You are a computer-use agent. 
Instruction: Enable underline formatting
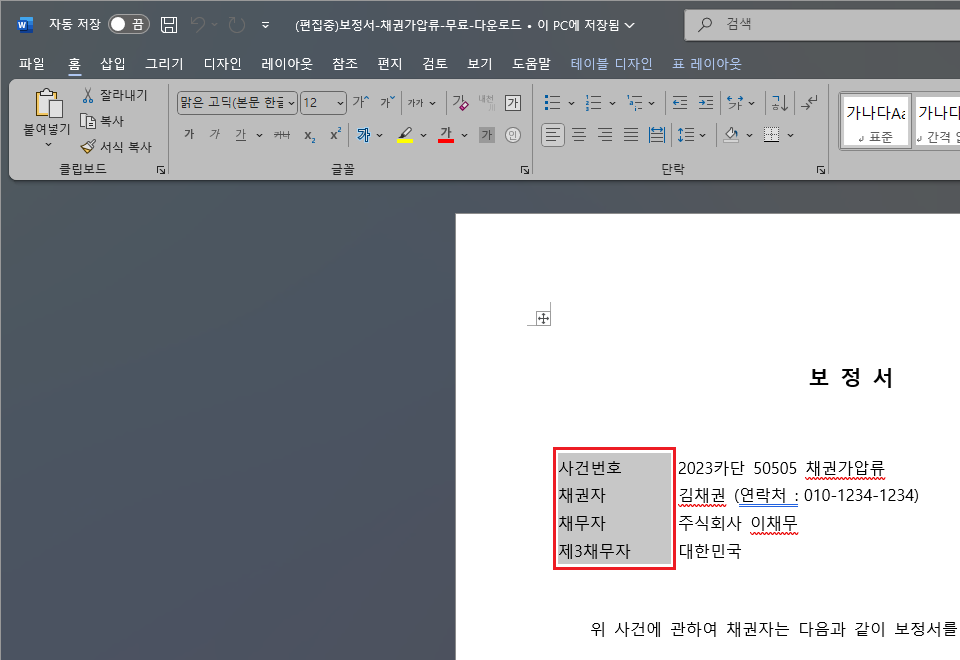point(242,135)
